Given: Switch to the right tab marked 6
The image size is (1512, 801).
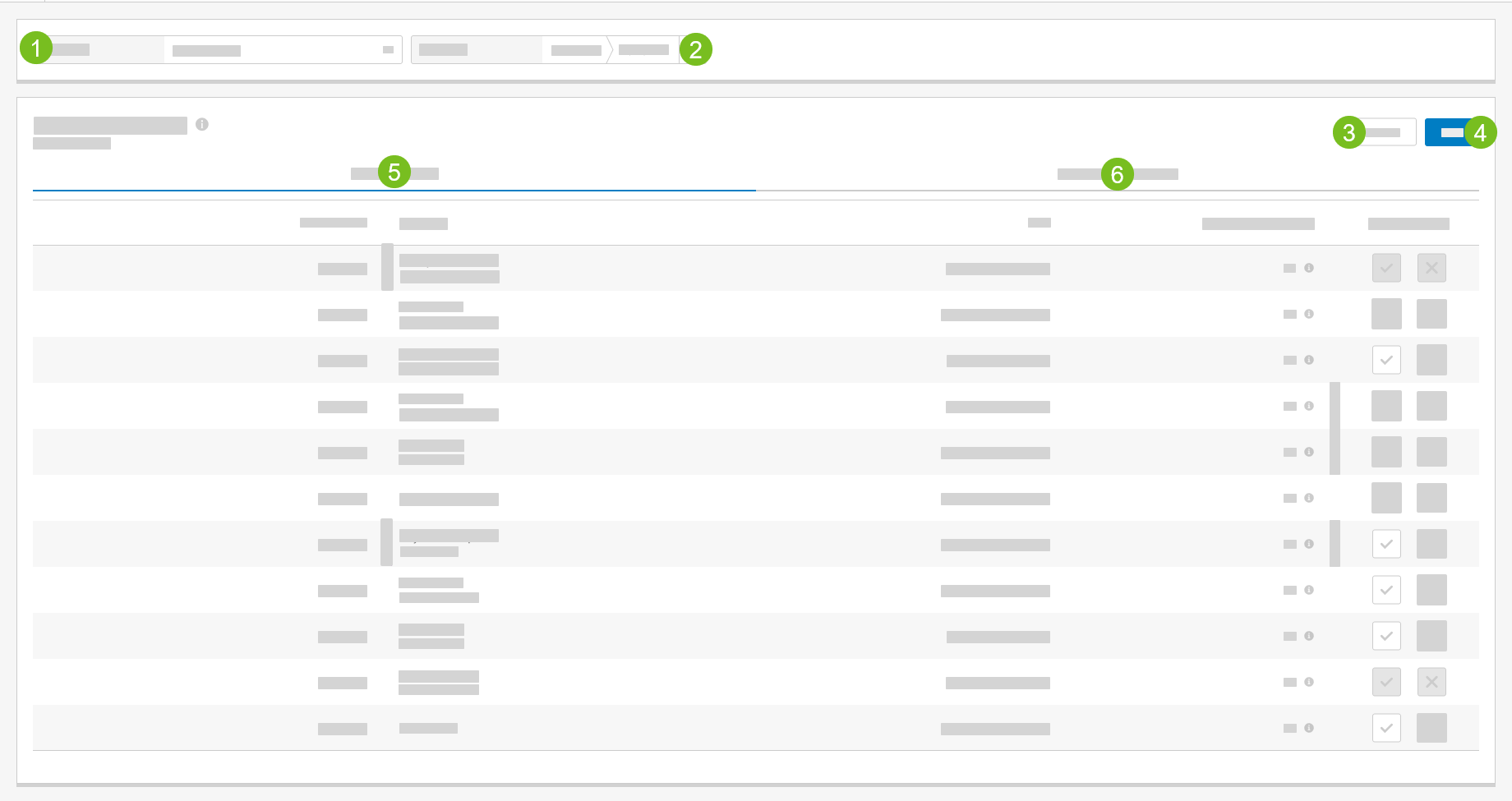Looking at the screenshot, I should (x=1118, y=174).
